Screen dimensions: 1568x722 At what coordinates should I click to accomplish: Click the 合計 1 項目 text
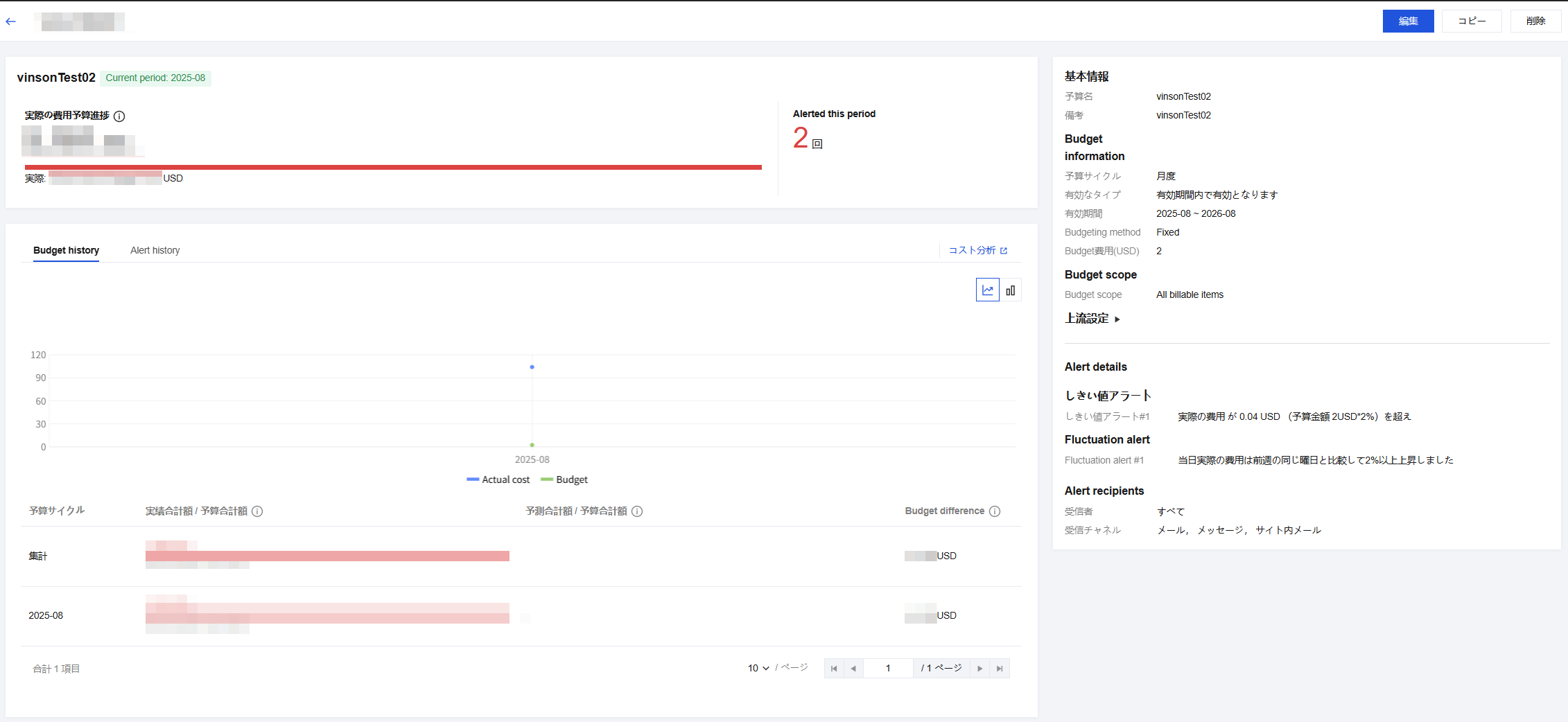pyautogui.click(x=56, y=669)
